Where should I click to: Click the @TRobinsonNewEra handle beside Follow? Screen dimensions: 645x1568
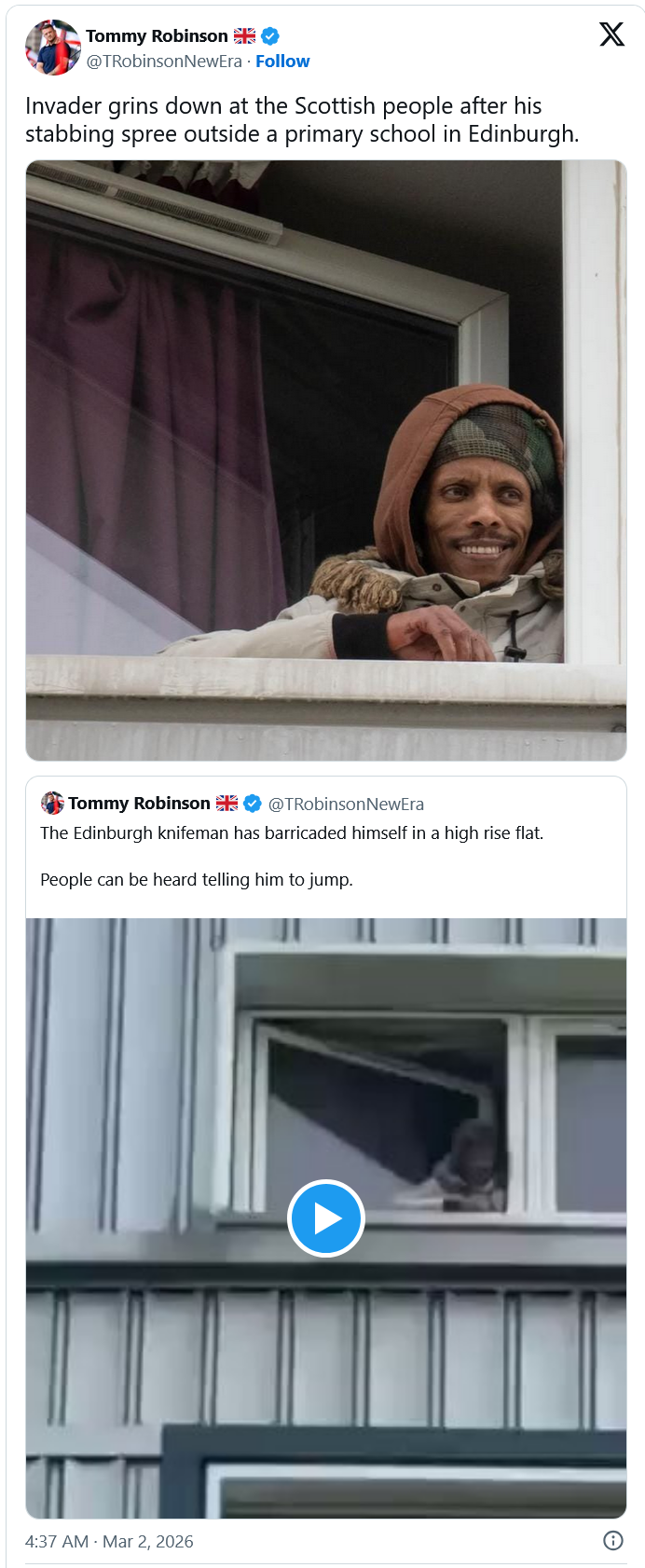coord(164,62)
